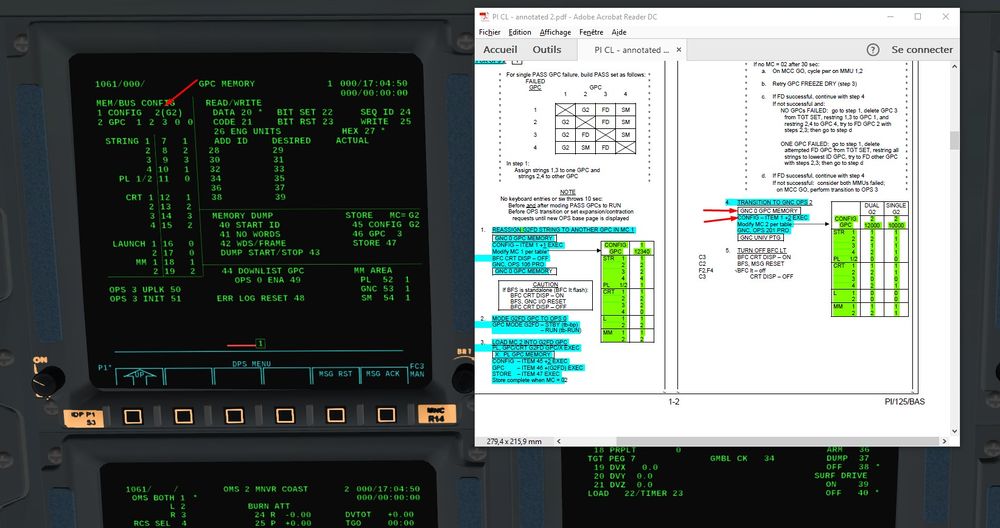Click the 279,4 x 215,9 mm page size

[x=514, y=441]
